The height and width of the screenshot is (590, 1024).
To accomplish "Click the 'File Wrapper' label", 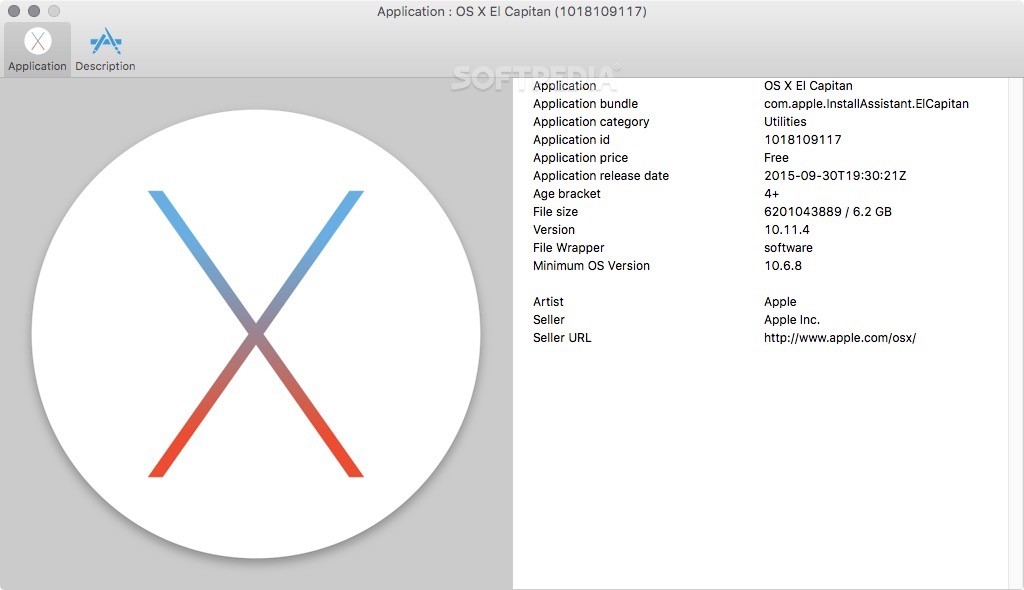I will tap(568, 248).
